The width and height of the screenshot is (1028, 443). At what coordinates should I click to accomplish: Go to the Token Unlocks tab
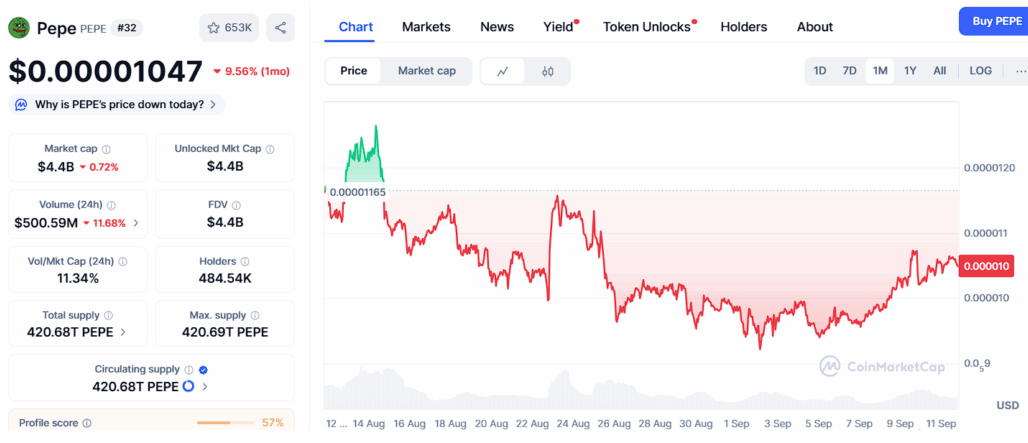(x=646, y=27)
